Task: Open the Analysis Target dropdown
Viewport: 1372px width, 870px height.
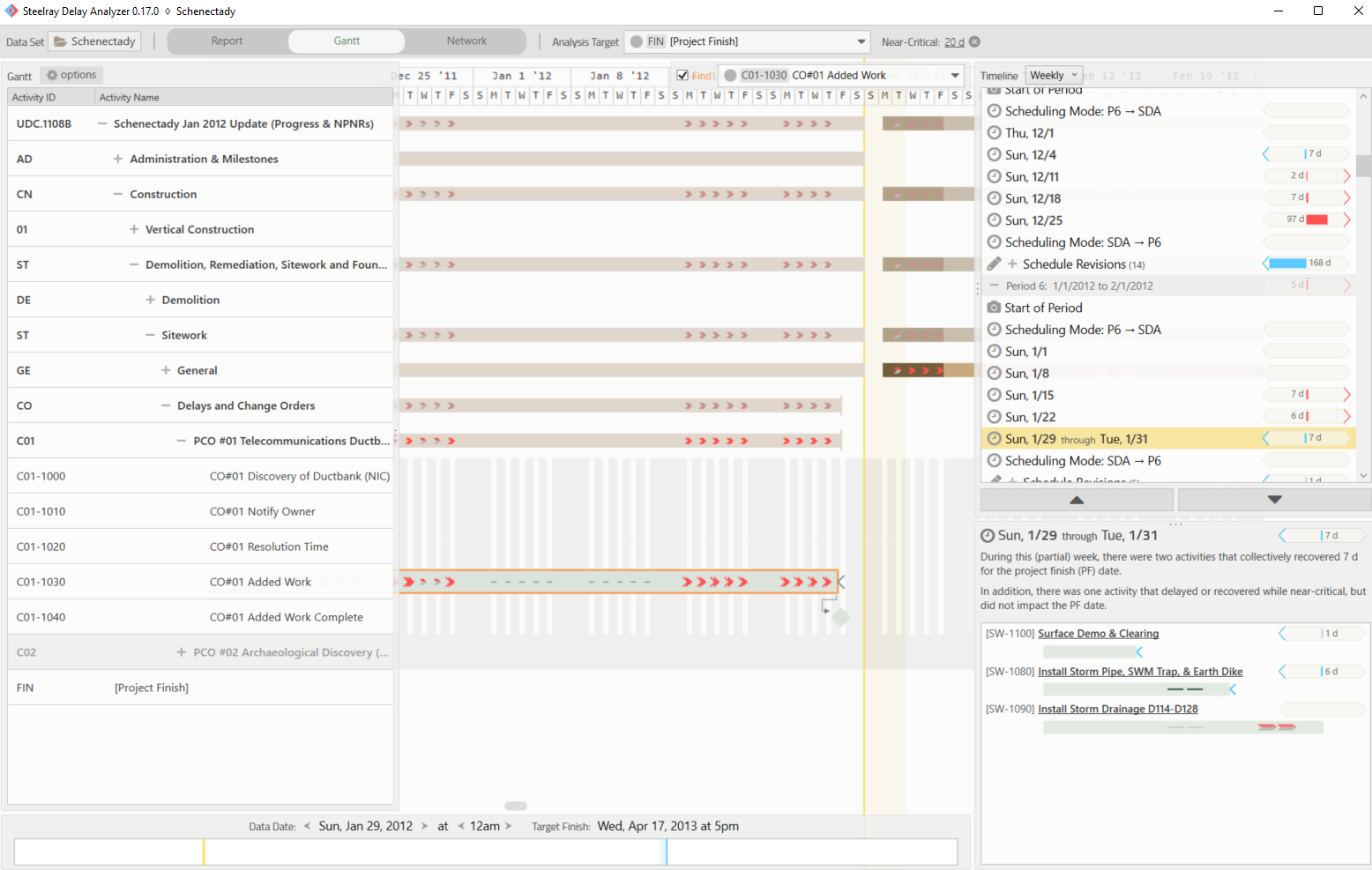Action: [861, 41]
